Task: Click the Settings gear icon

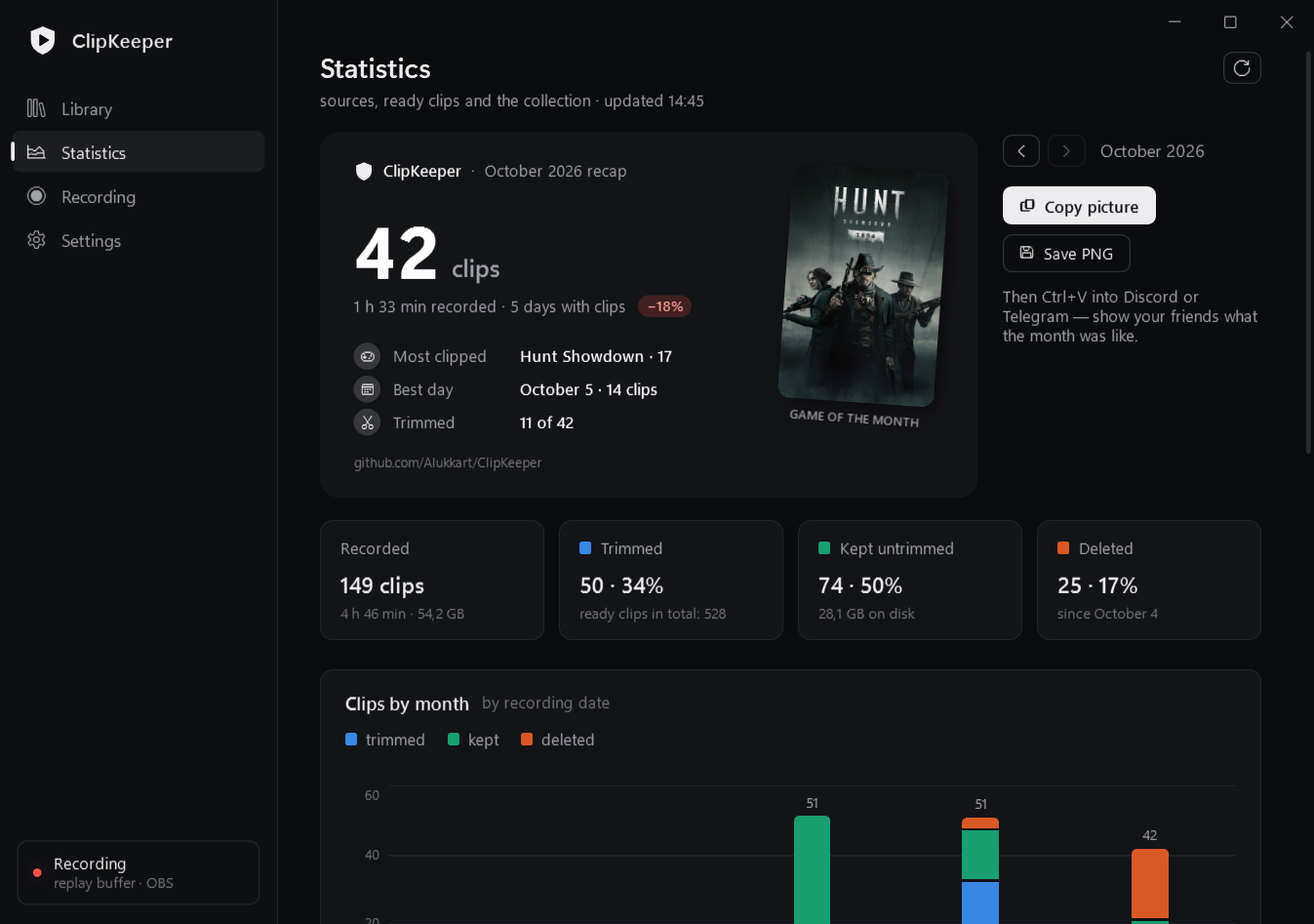Action: 36,240
